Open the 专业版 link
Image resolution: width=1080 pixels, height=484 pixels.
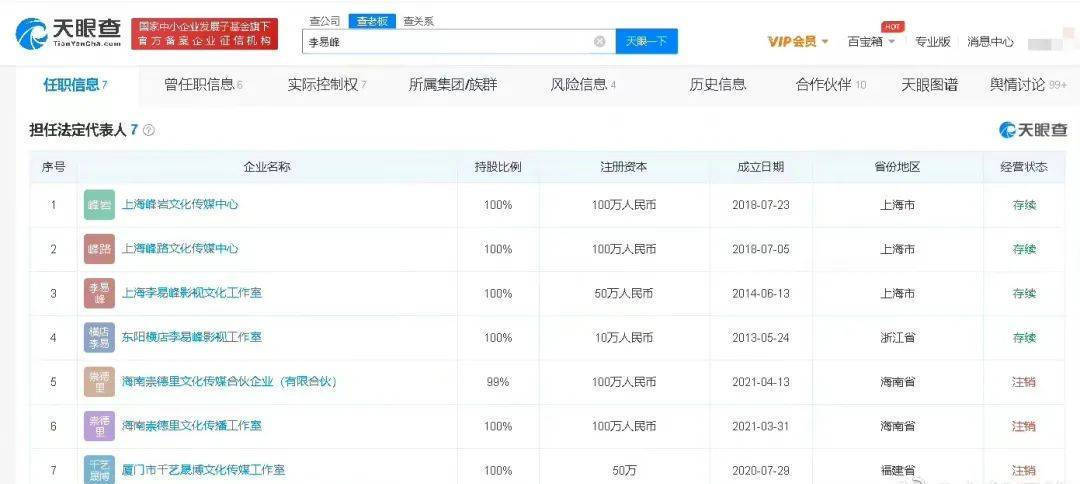pyautogui.click(x=933, y=41)
